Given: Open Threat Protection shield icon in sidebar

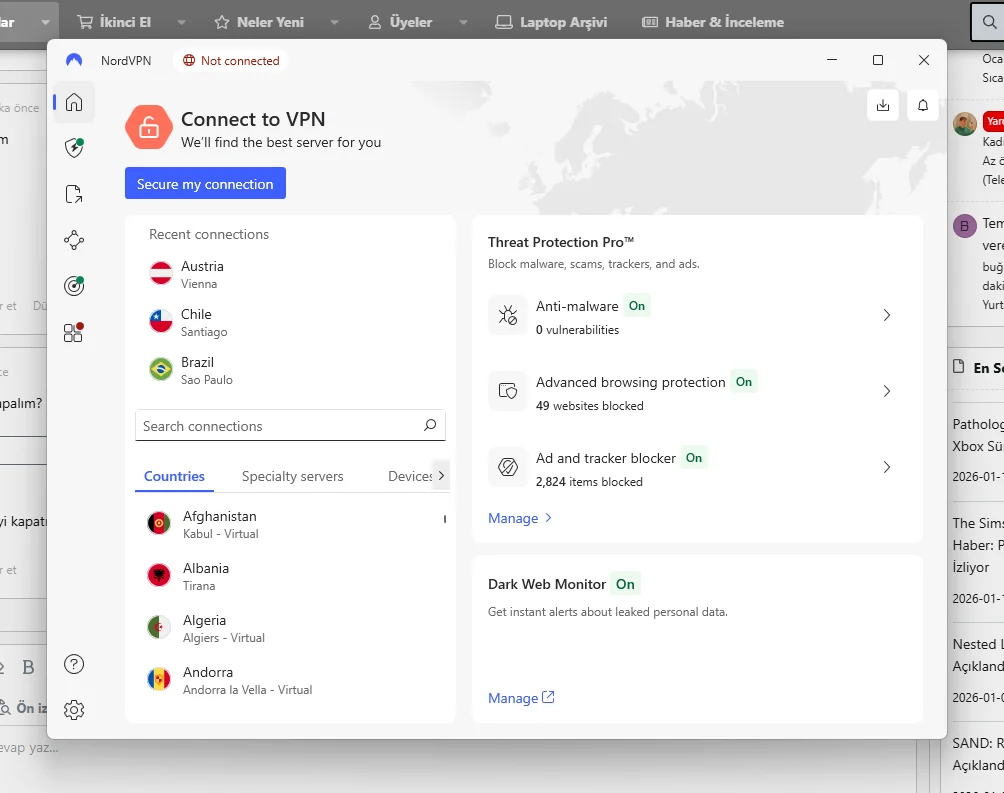Looking at the screenshot, I should point(74,148).
